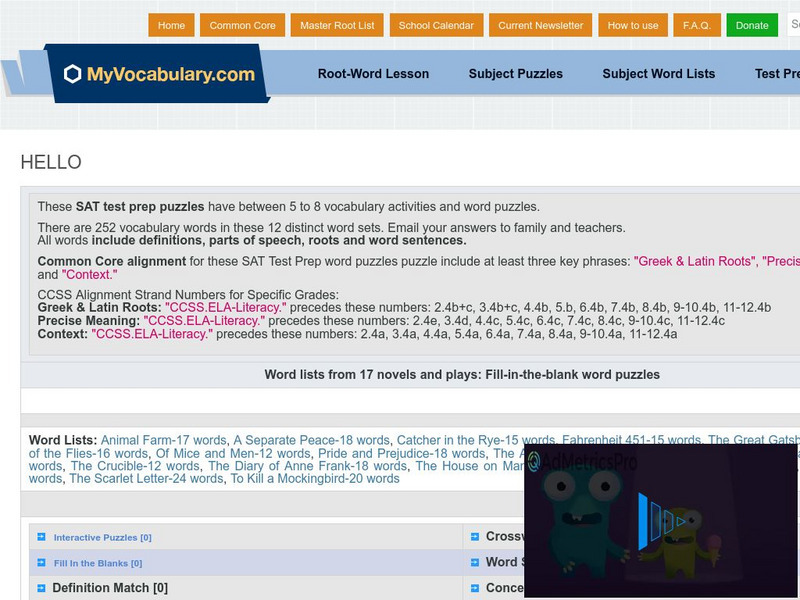
Task: Open the Home page button
Action: (x=171, y=26)
